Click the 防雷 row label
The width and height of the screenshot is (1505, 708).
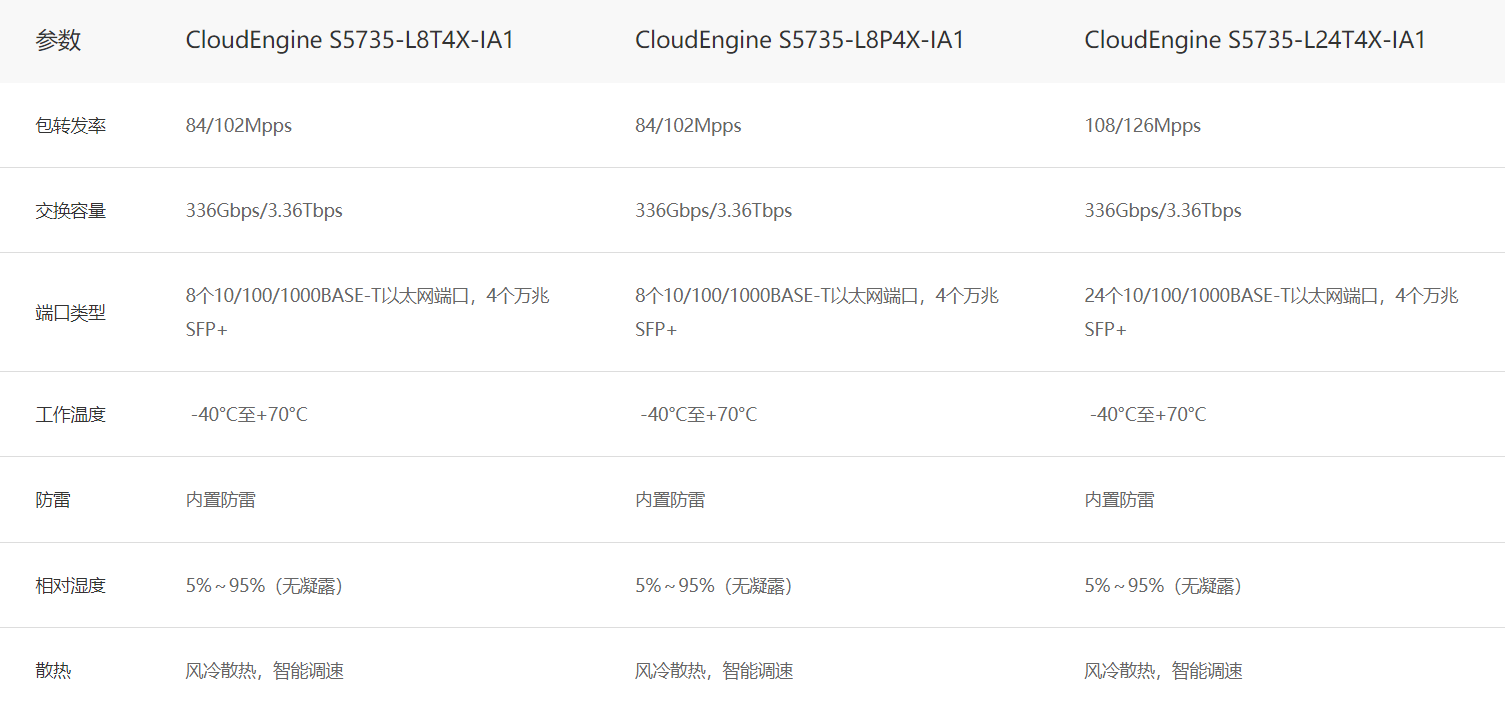53,500
